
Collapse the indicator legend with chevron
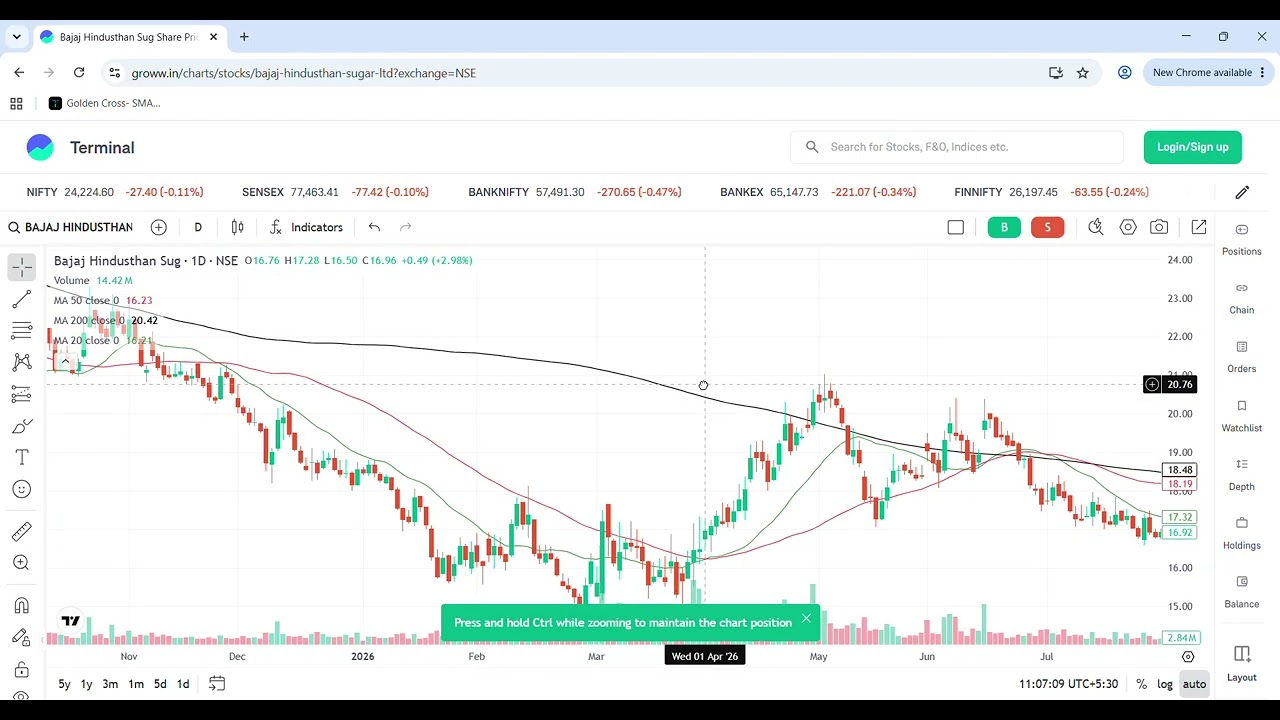pyautogui.click(x=66, y=361)
